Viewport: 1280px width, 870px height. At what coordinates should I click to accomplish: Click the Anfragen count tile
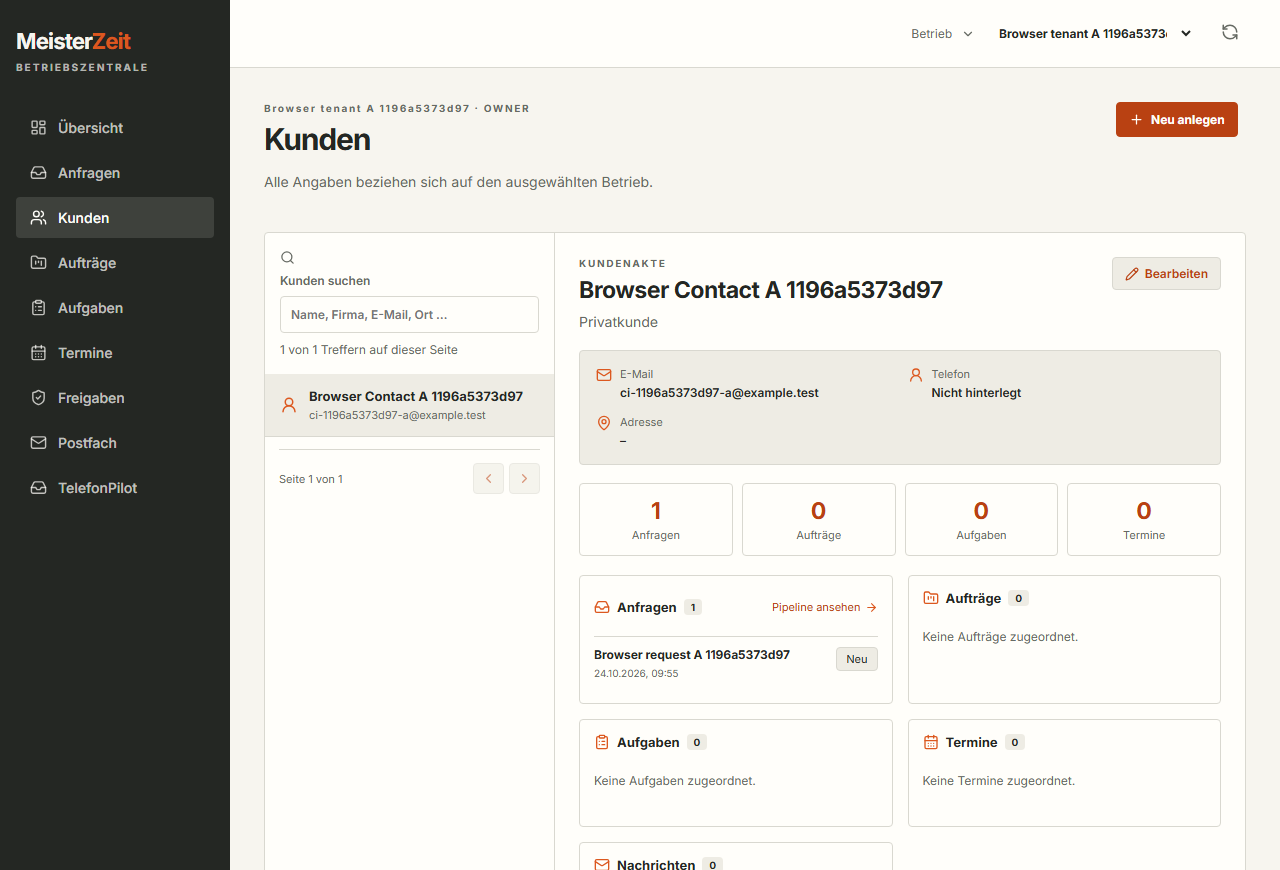[x=656, y=519]
